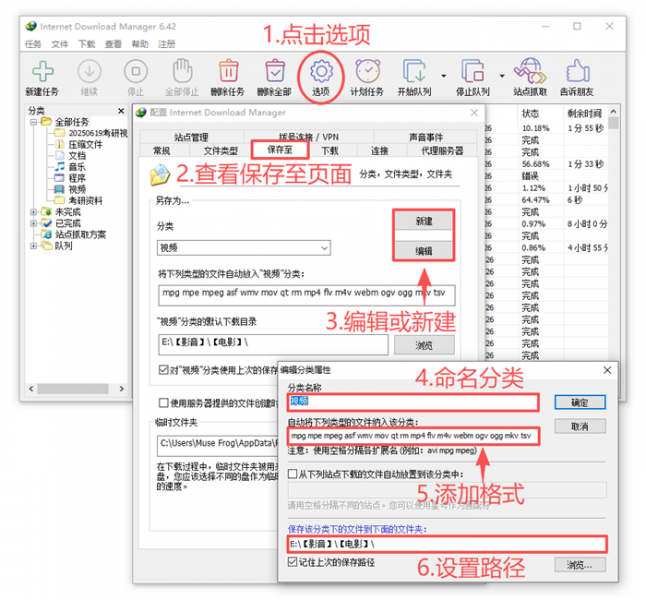Click the 分类名称 input field

pos(413,402)
